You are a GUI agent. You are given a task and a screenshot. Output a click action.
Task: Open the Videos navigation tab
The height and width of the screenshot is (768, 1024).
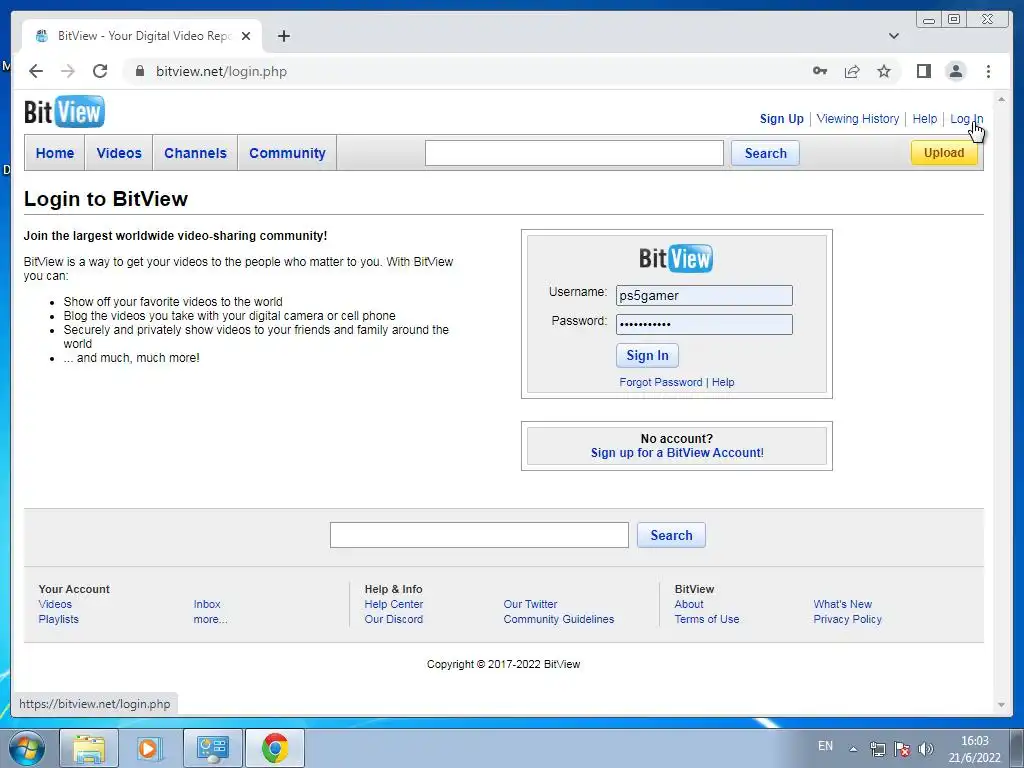(119, 153)
